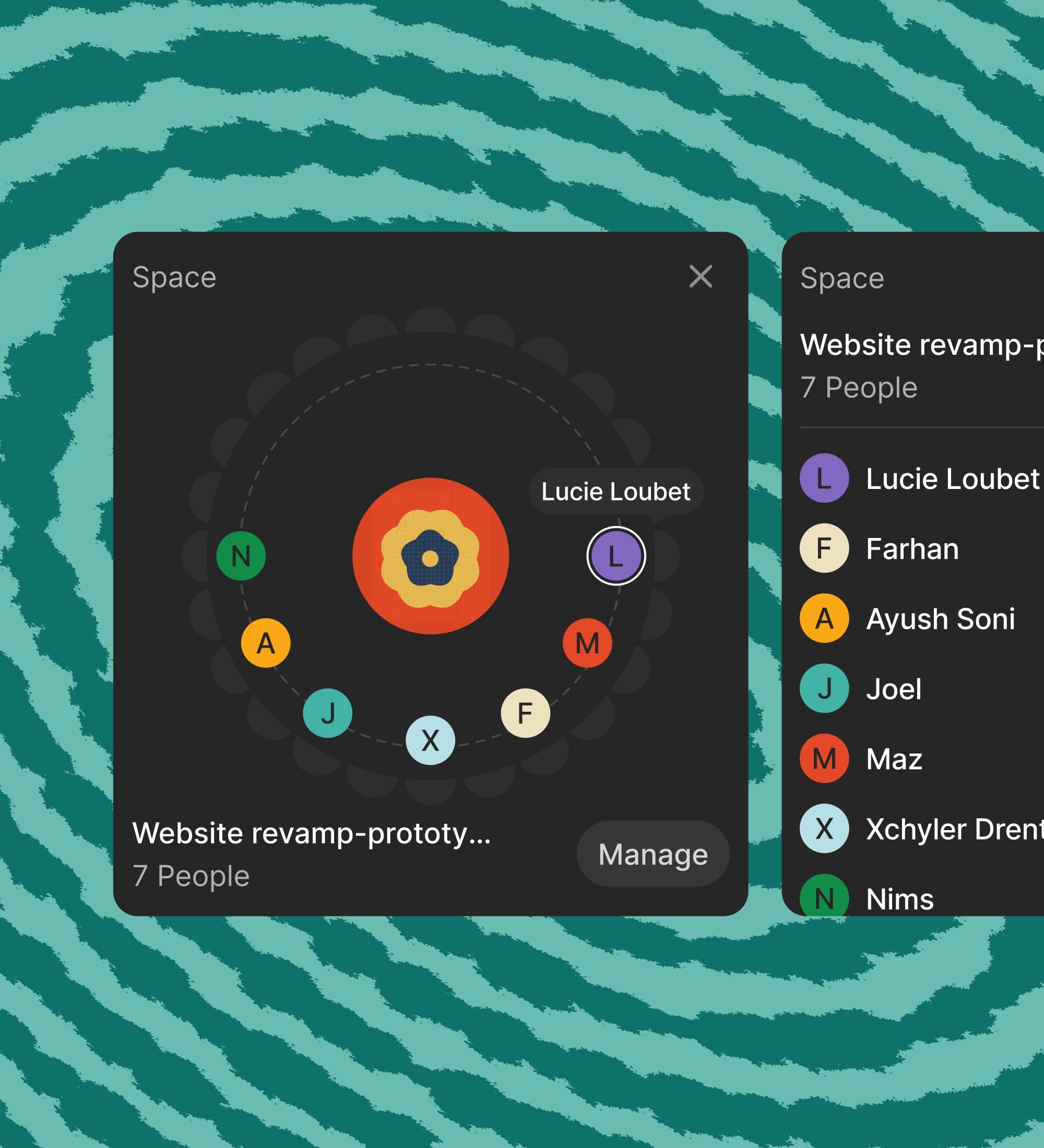Select Nims in the people list
The width and height of the screenshot is (1044, 1148).
[921, 895]
